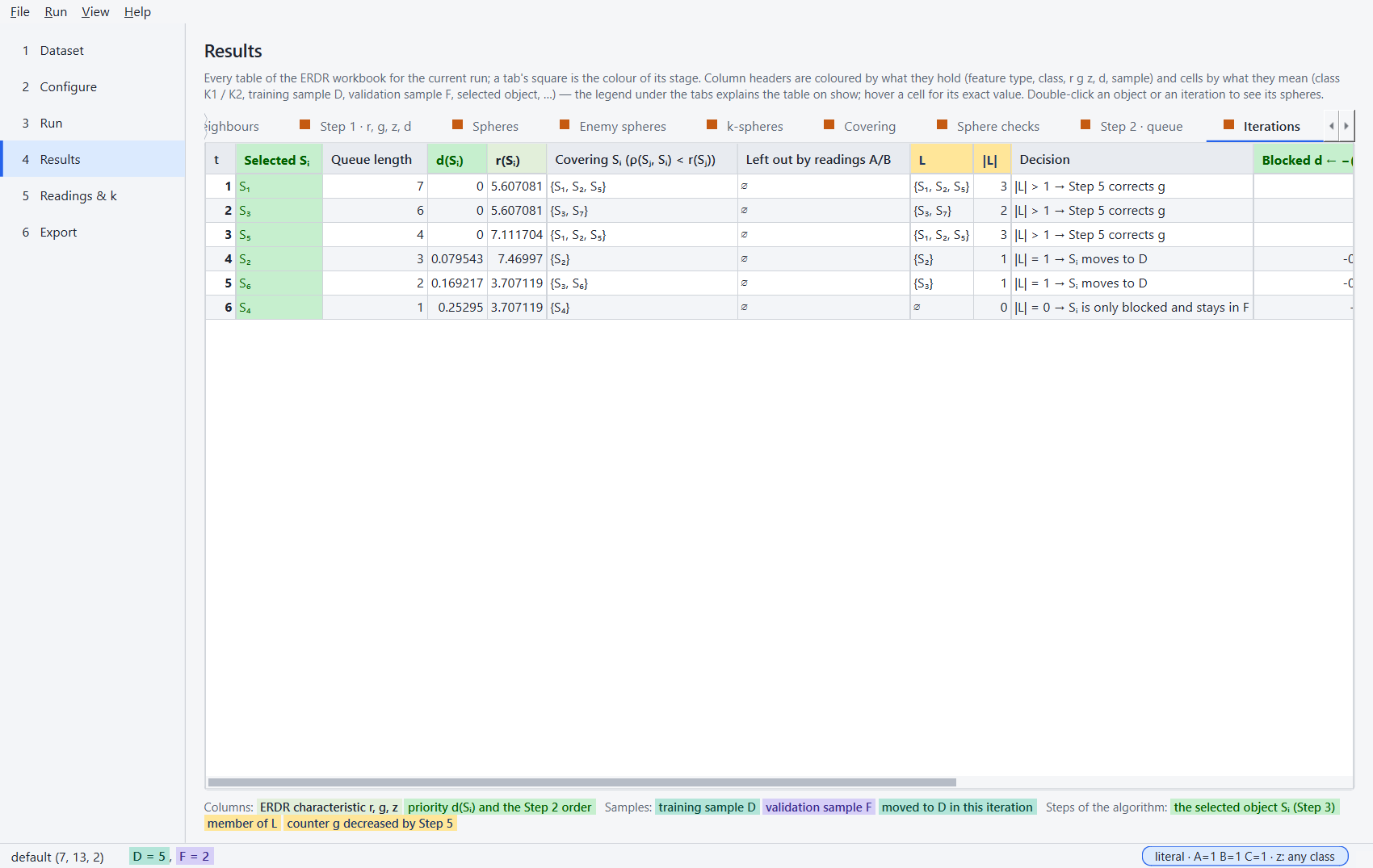Open the k-spheres tab

point(745,126)
